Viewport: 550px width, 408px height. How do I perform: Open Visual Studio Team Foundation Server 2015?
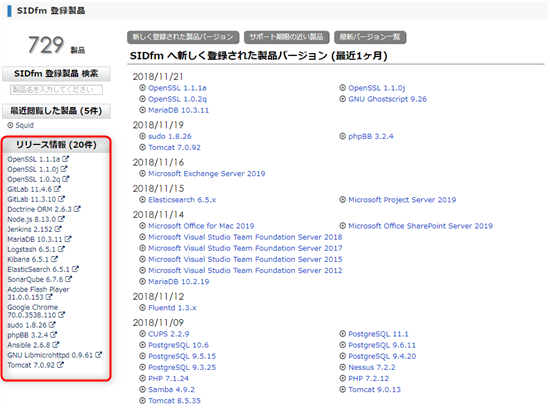[x=245, y=259]
